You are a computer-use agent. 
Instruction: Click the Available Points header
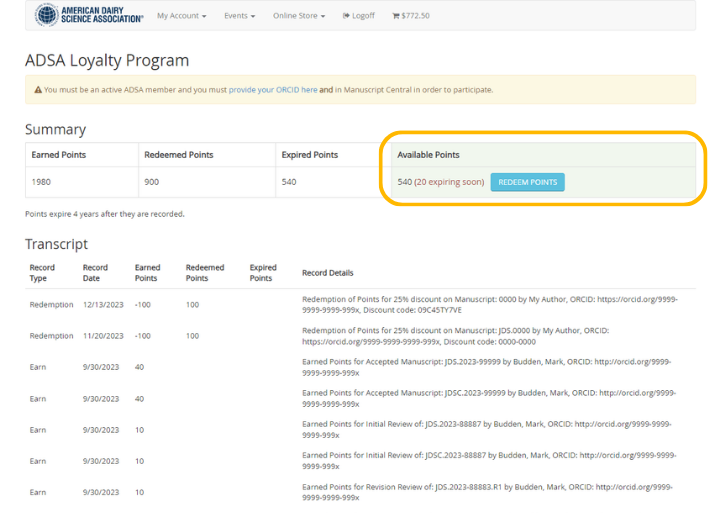click(x=428, y=155)
